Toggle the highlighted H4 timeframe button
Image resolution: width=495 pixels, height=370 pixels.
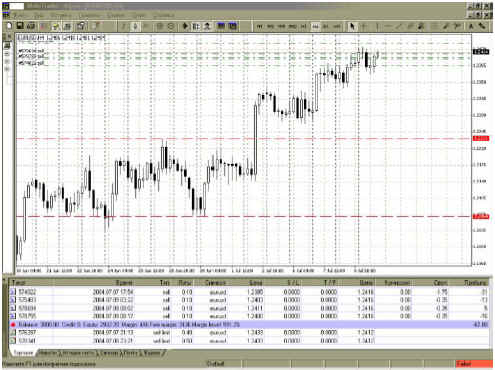pos(315,26)
